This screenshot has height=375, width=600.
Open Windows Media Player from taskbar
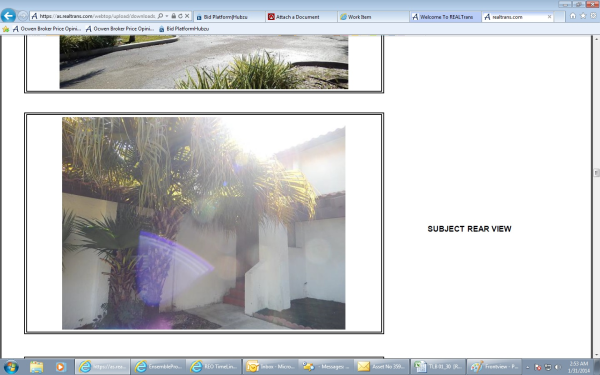60,367
